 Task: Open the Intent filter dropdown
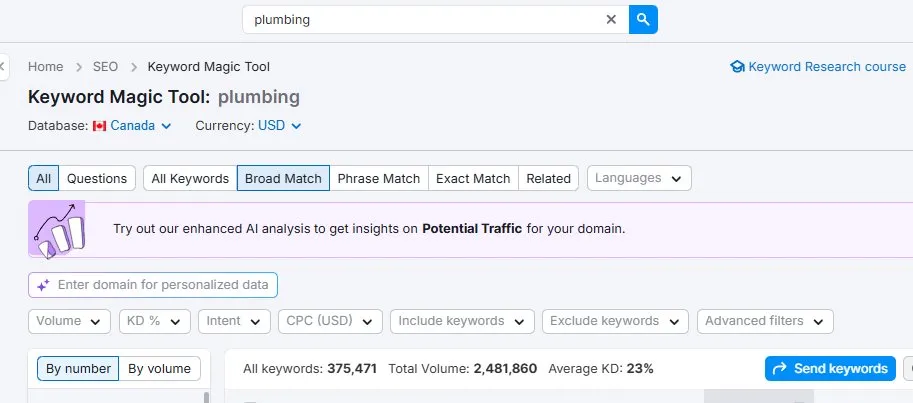[235, 321]
